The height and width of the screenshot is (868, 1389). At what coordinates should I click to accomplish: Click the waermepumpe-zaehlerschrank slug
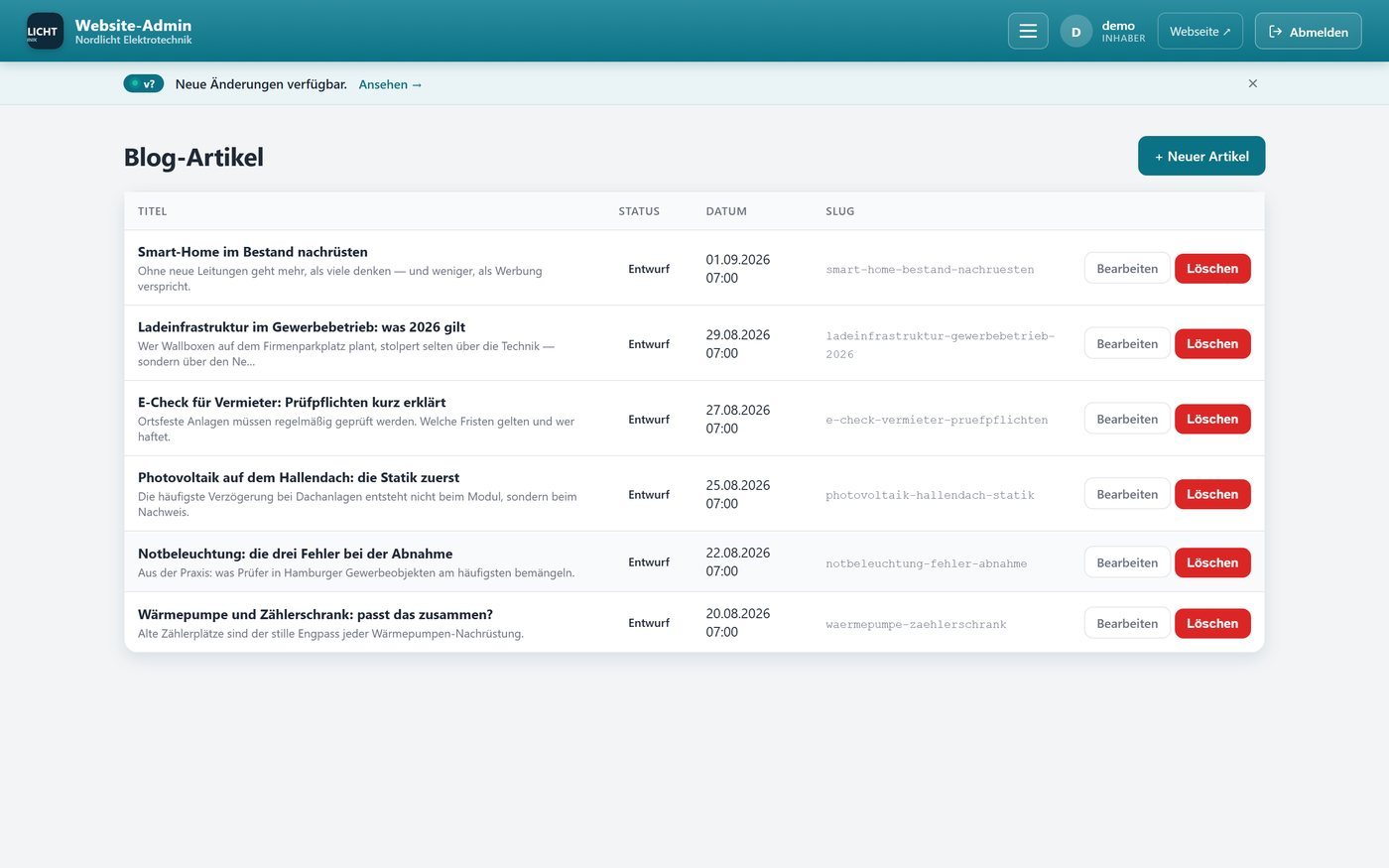(916, 624)
